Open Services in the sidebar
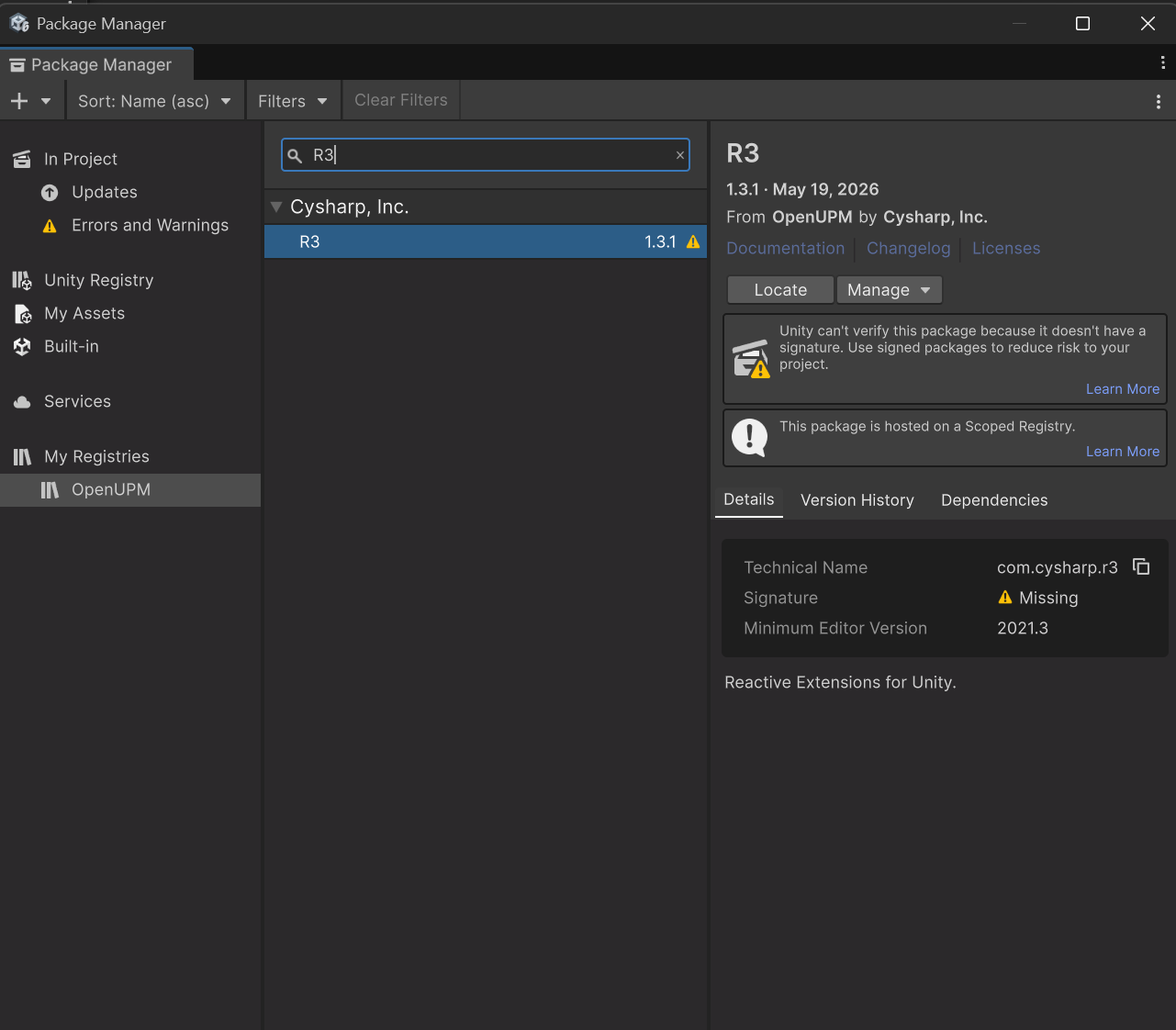 pos(77,401)
